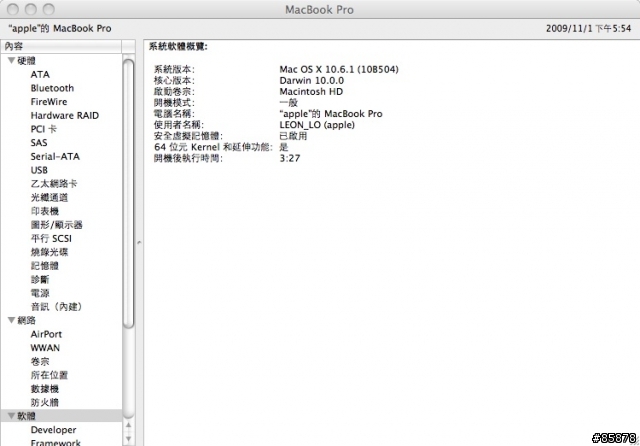The height and width of the screenshot is (446, 640).
Task: Click the sidebar scroll up arrow
Action: 129,425
